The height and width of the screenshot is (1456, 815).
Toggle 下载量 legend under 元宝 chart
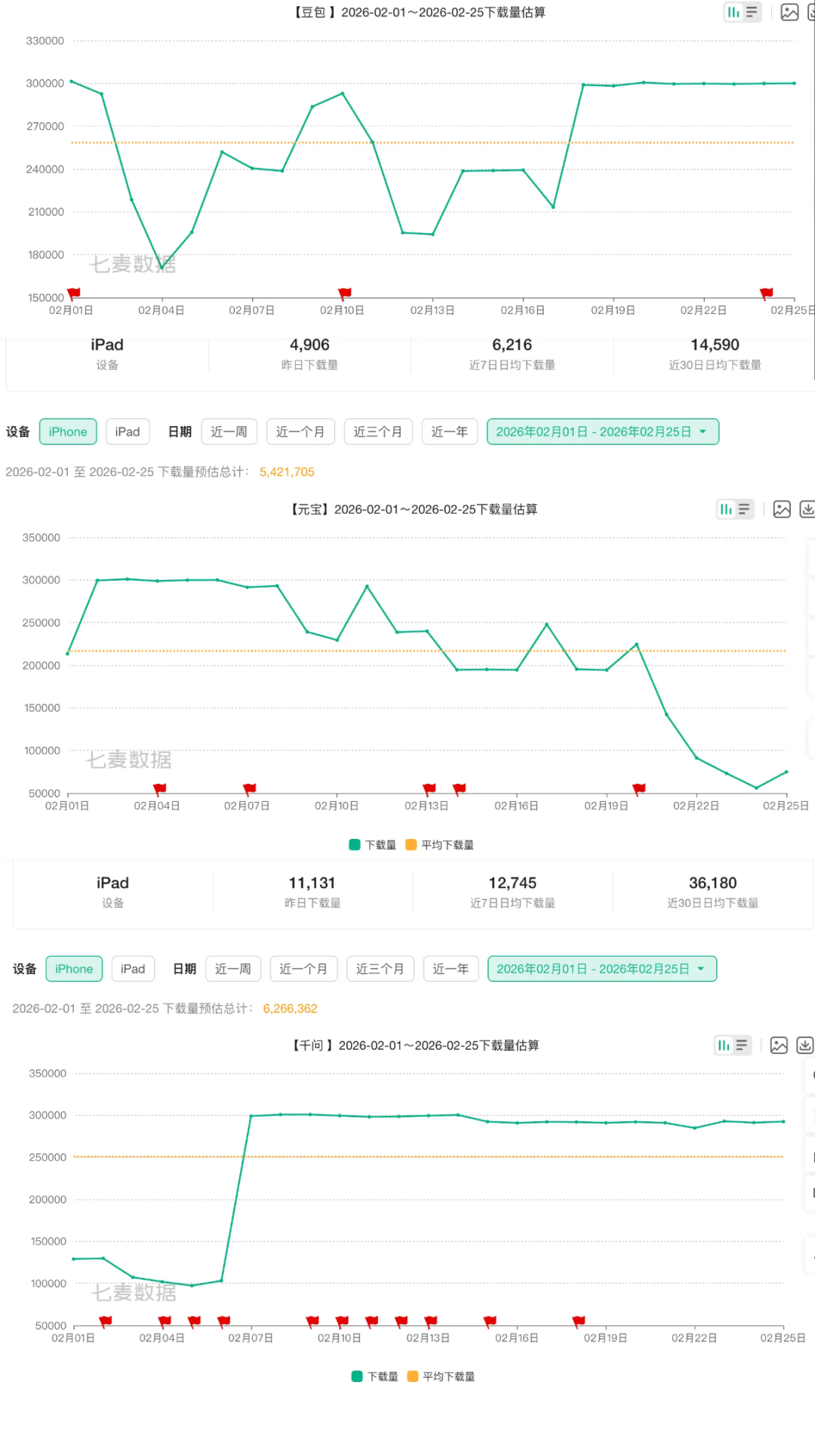pyautogui.click(x=373, y=845)
